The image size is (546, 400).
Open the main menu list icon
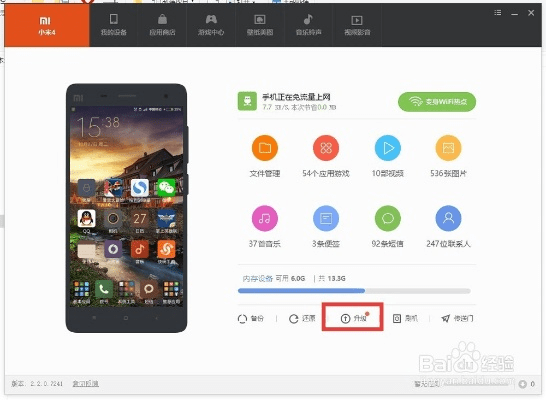click(x=498, y=13)
